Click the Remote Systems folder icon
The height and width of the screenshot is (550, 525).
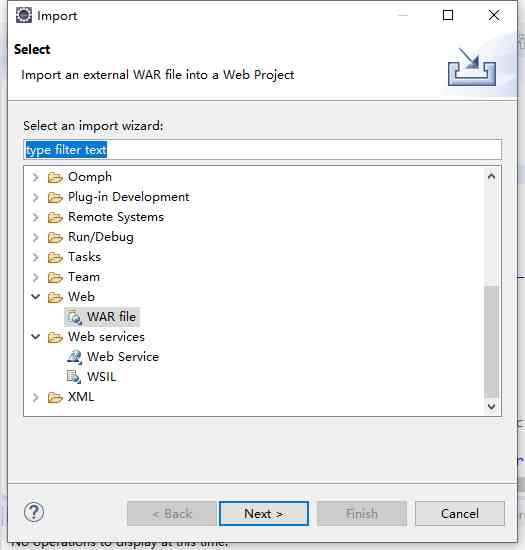(55, 217)
